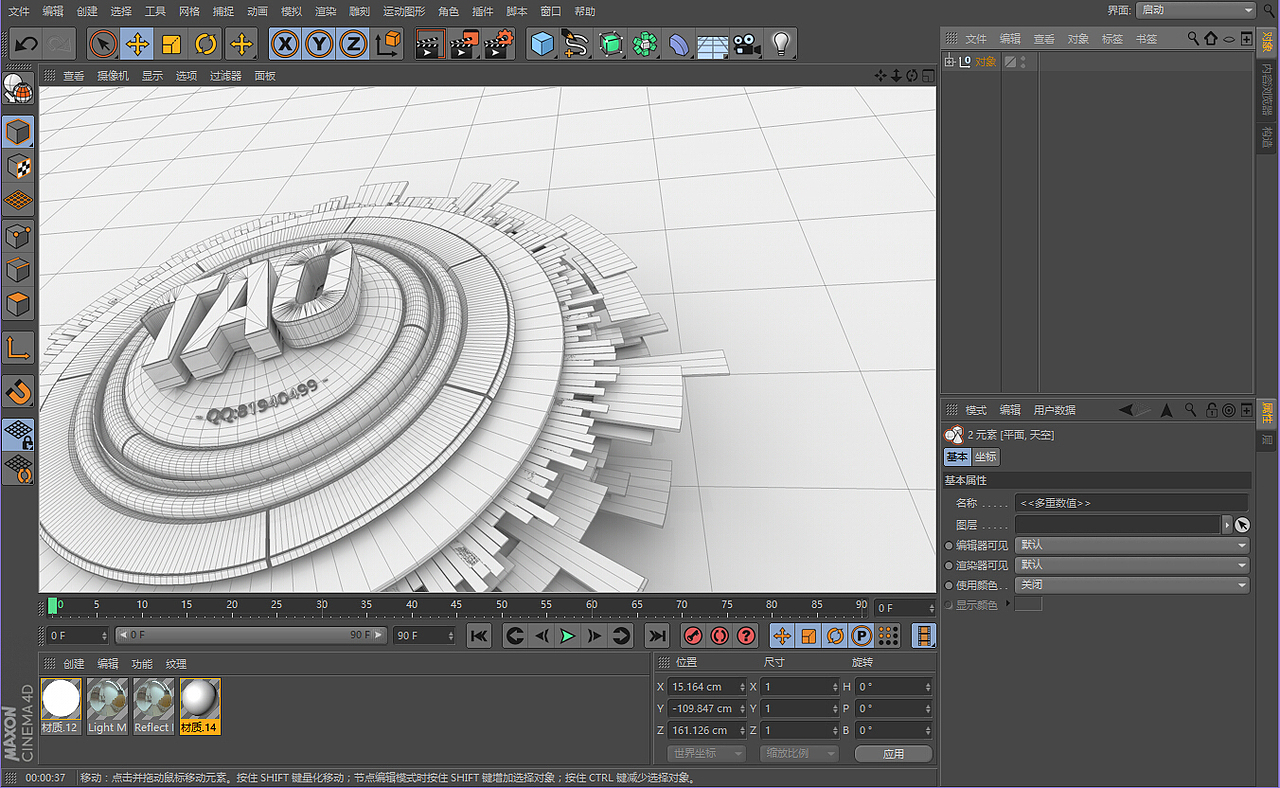The width and height of the screenshot is (1280, 788).
Task: Toggle the 使用颜色 animation dot
Action: tap(949, 585)
